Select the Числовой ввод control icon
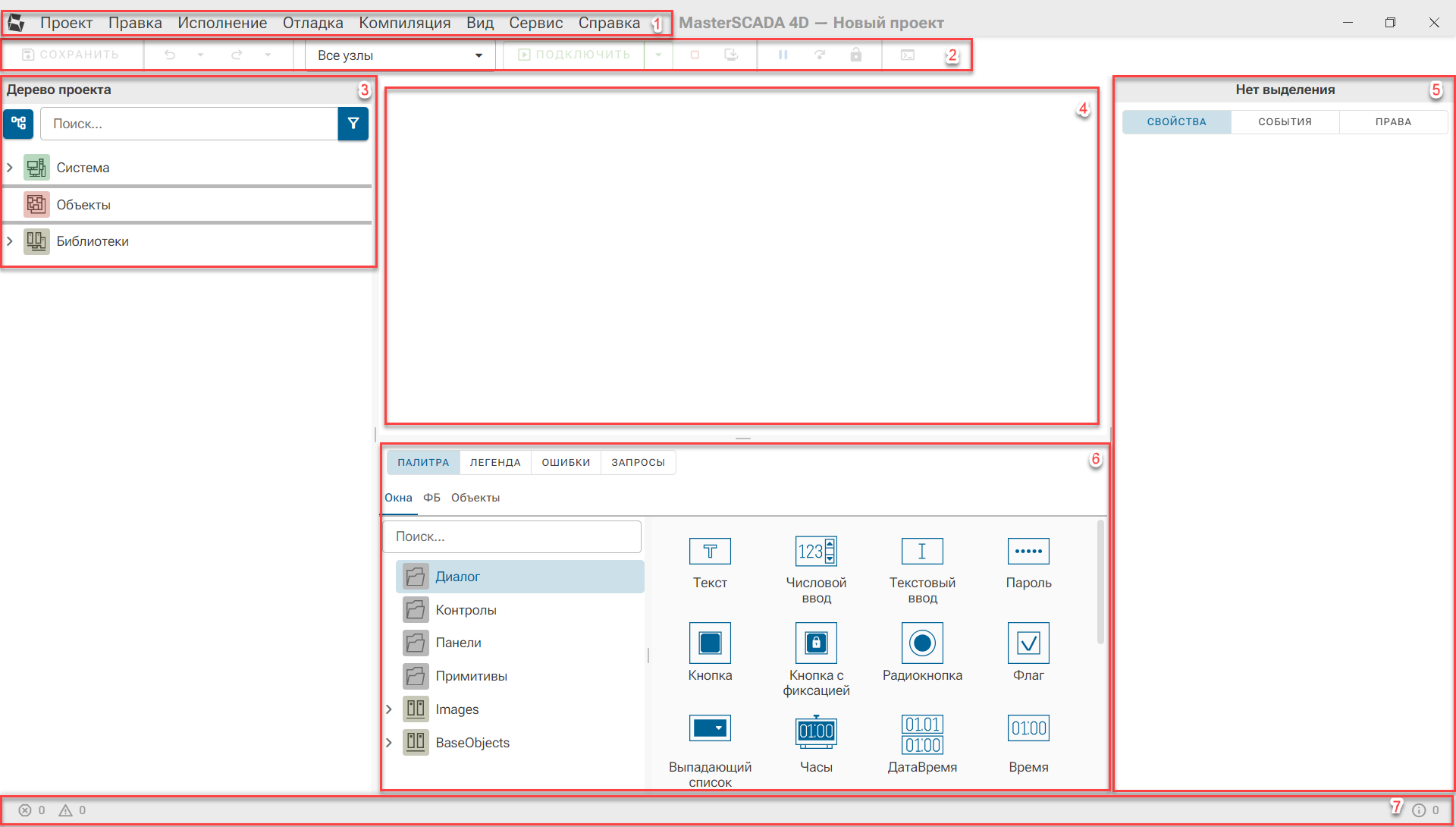The image size is (1456, 827). click(816, 552)
